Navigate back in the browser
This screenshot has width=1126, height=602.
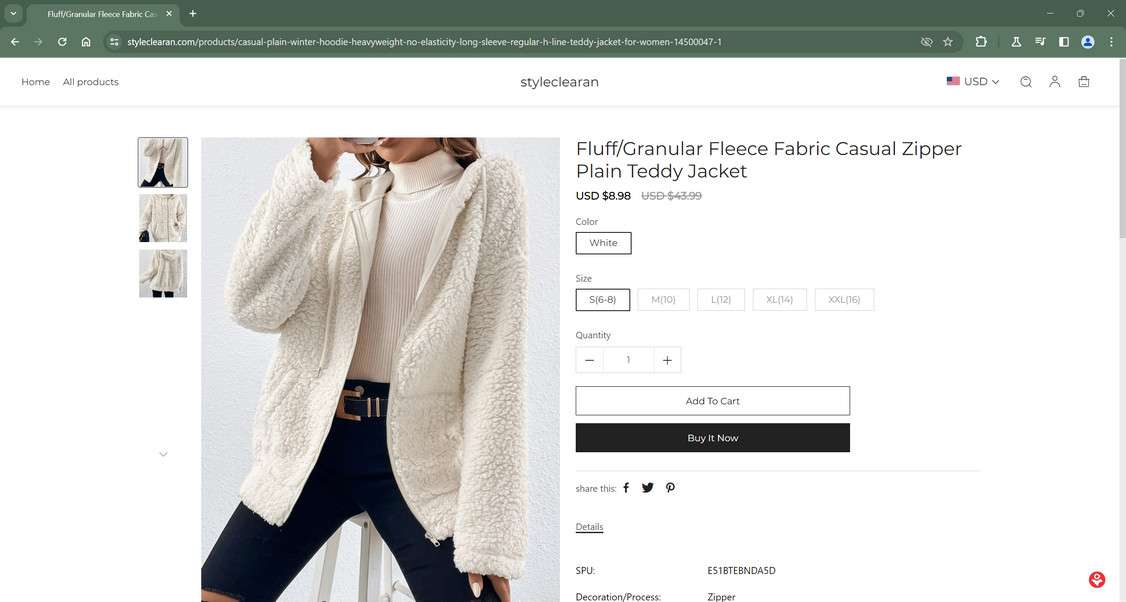point(13,41)
